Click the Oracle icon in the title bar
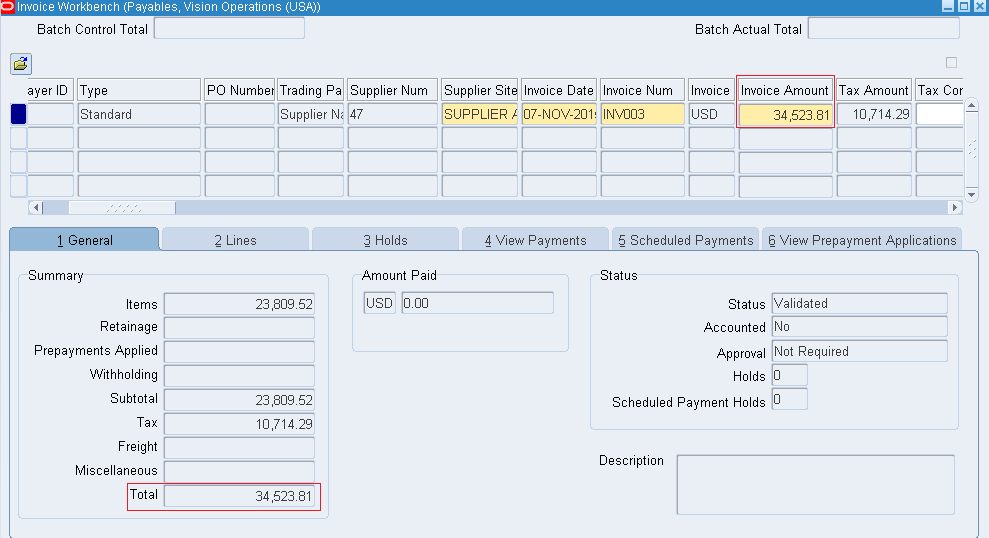The width and height of the screenshot is (989, 538). click(x=8, y=7)
